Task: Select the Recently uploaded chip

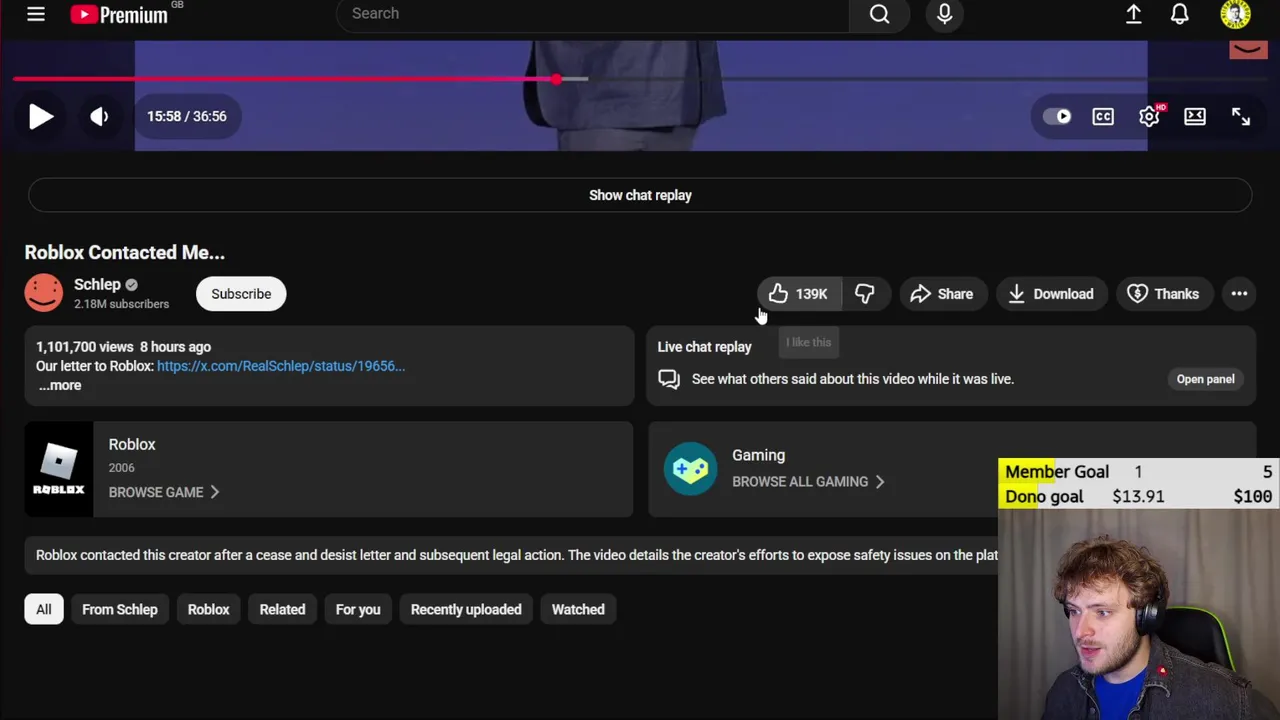Action: point(466,609)
